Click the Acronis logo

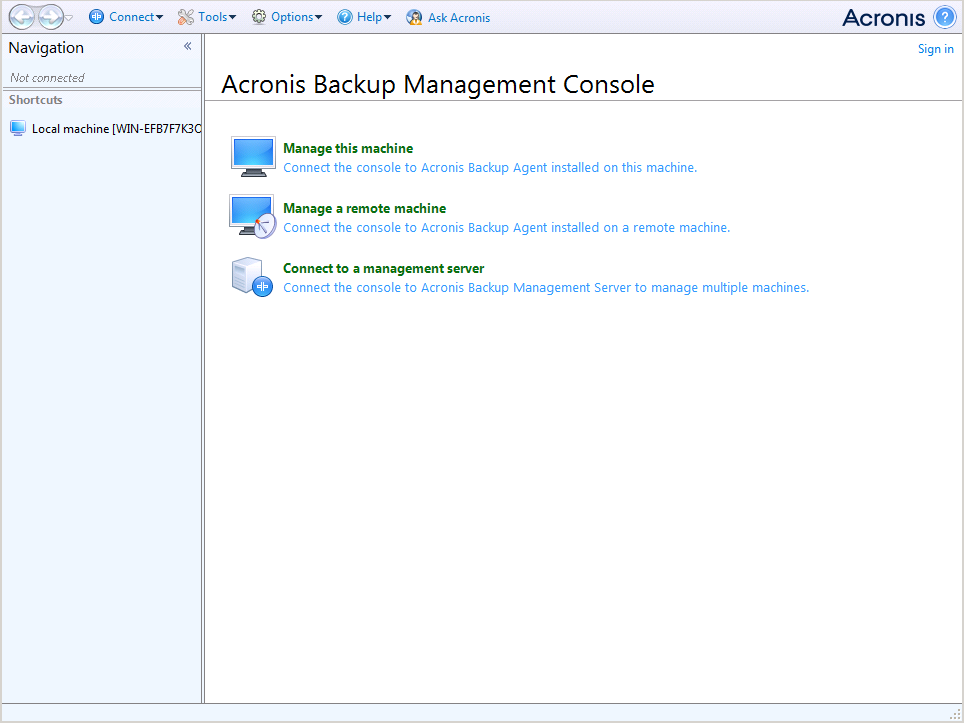tap(886, 17)
